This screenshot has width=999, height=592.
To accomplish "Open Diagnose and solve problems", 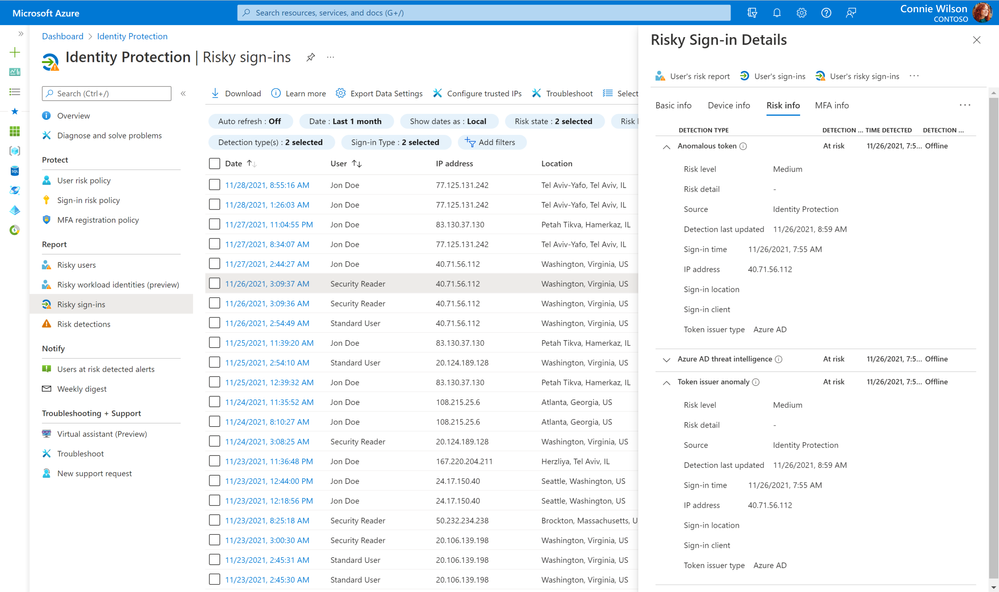I will coord(109,136).
